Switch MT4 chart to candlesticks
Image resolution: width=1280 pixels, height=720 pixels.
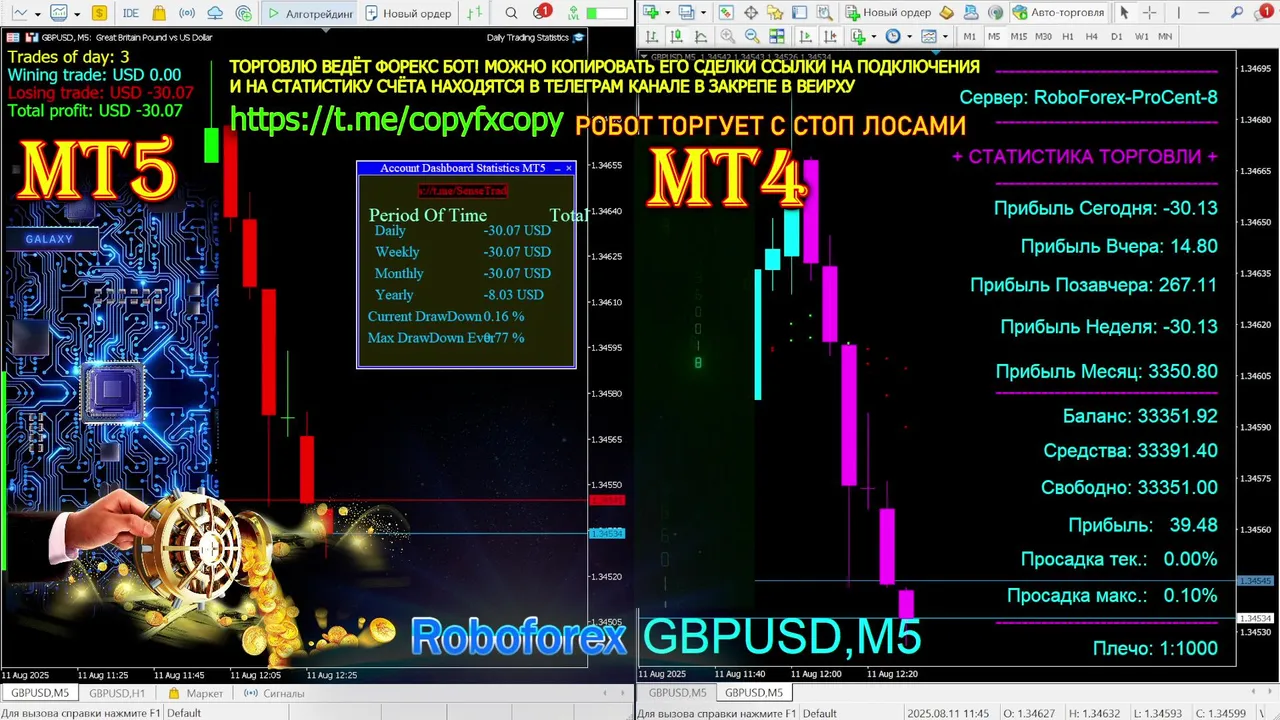click(x=676, y=36)
